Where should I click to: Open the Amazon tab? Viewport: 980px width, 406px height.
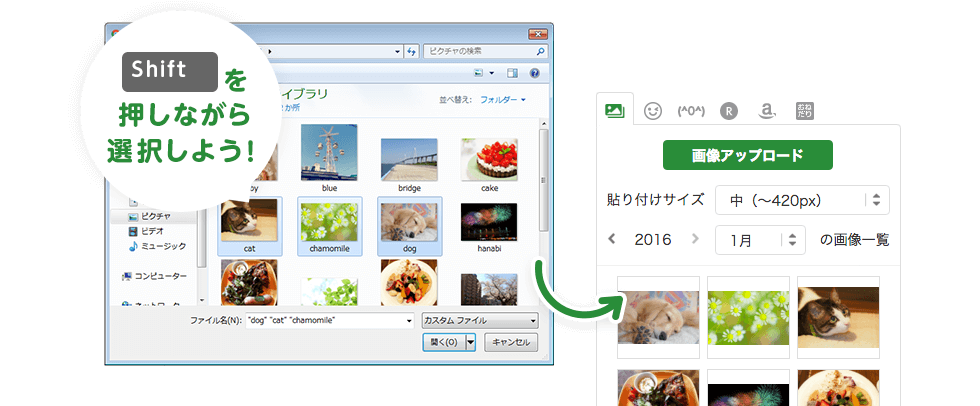click(766, 111)
